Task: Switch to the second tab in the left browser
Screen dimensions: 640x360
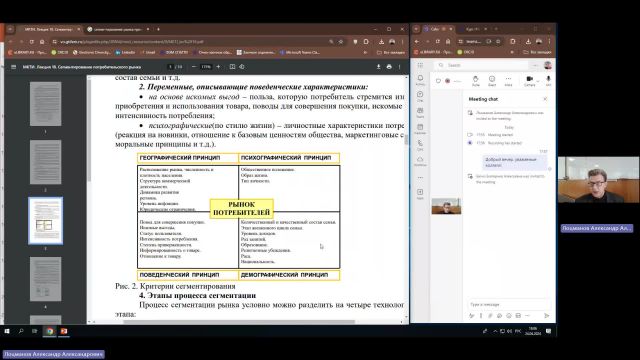Action: point(118,29)
